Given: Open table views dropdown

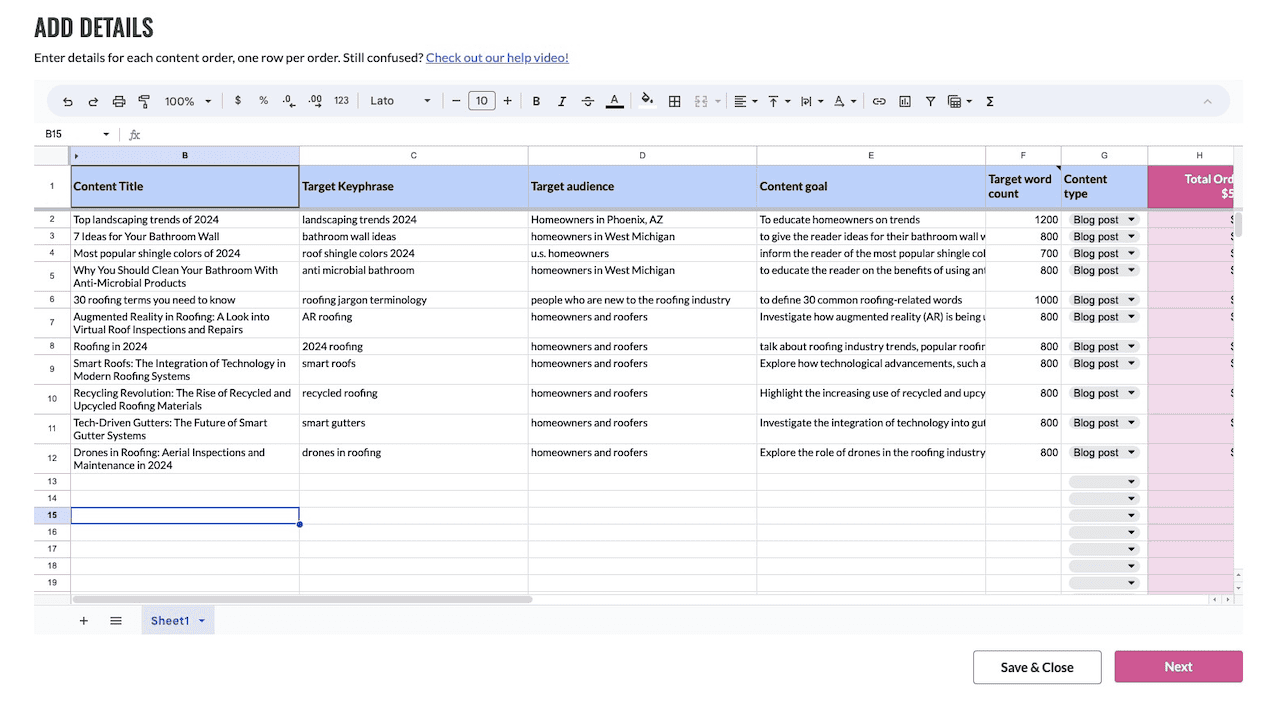Looking at the screenshot, I should pos(960,101).
